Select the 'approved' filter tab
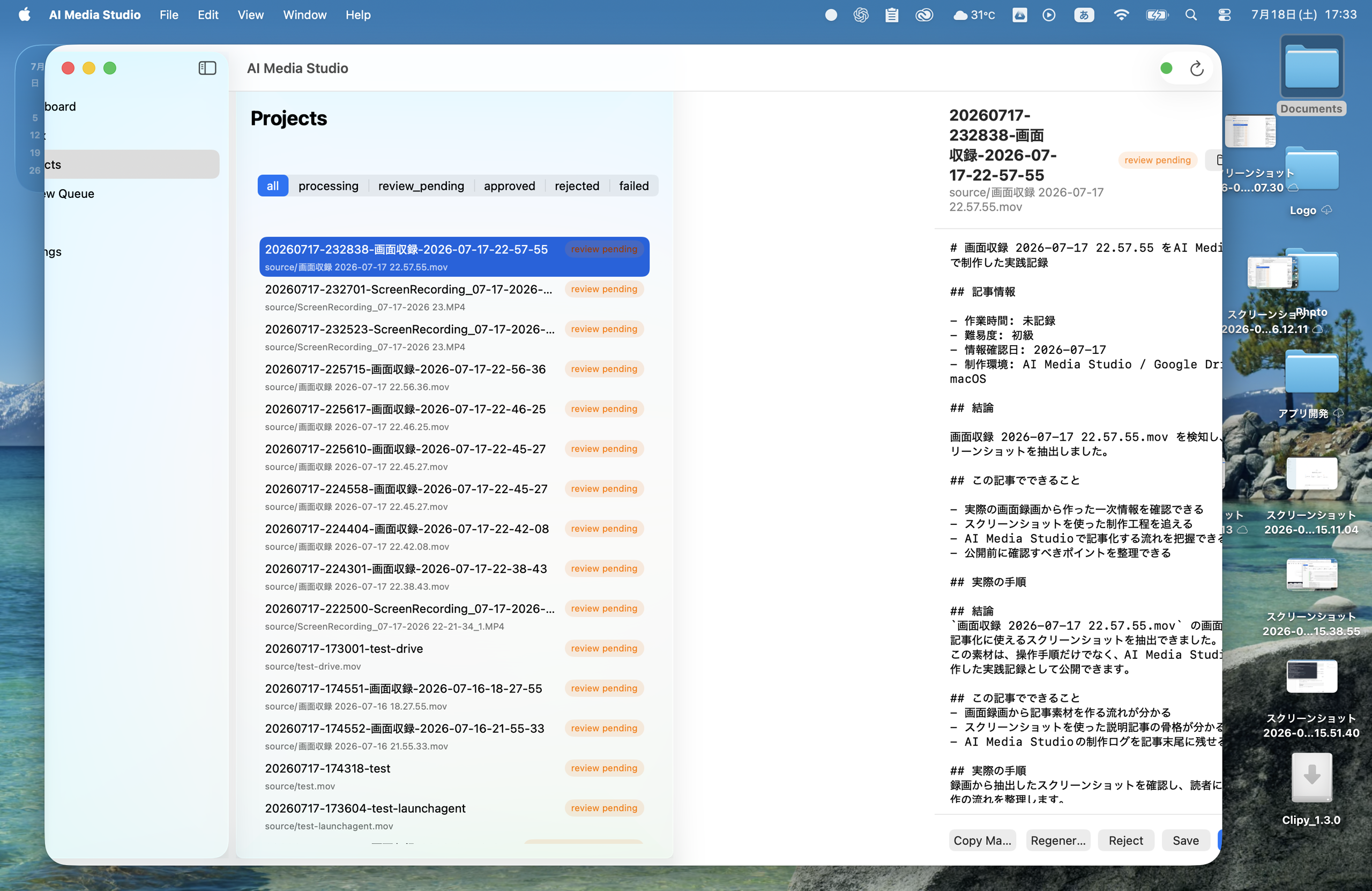 coord(510,185)
